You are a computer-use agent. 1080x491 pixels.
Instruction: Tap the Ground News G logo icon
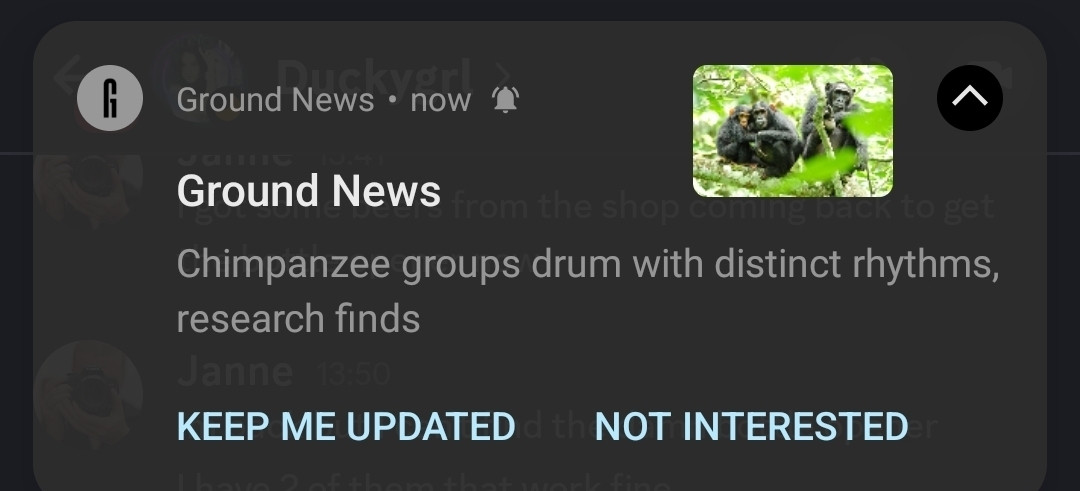(x=110, y=98)
